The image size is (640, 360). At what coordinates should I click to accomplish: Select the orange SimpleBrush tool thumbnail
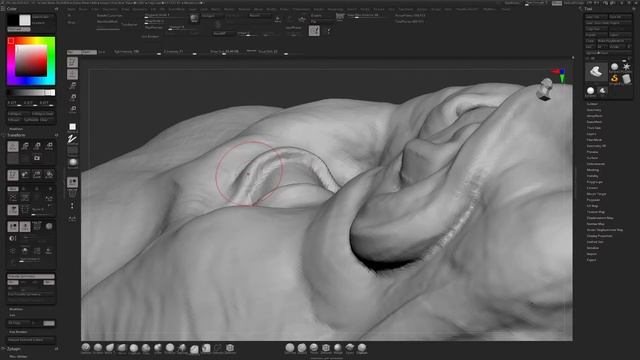tap(614, 79)
